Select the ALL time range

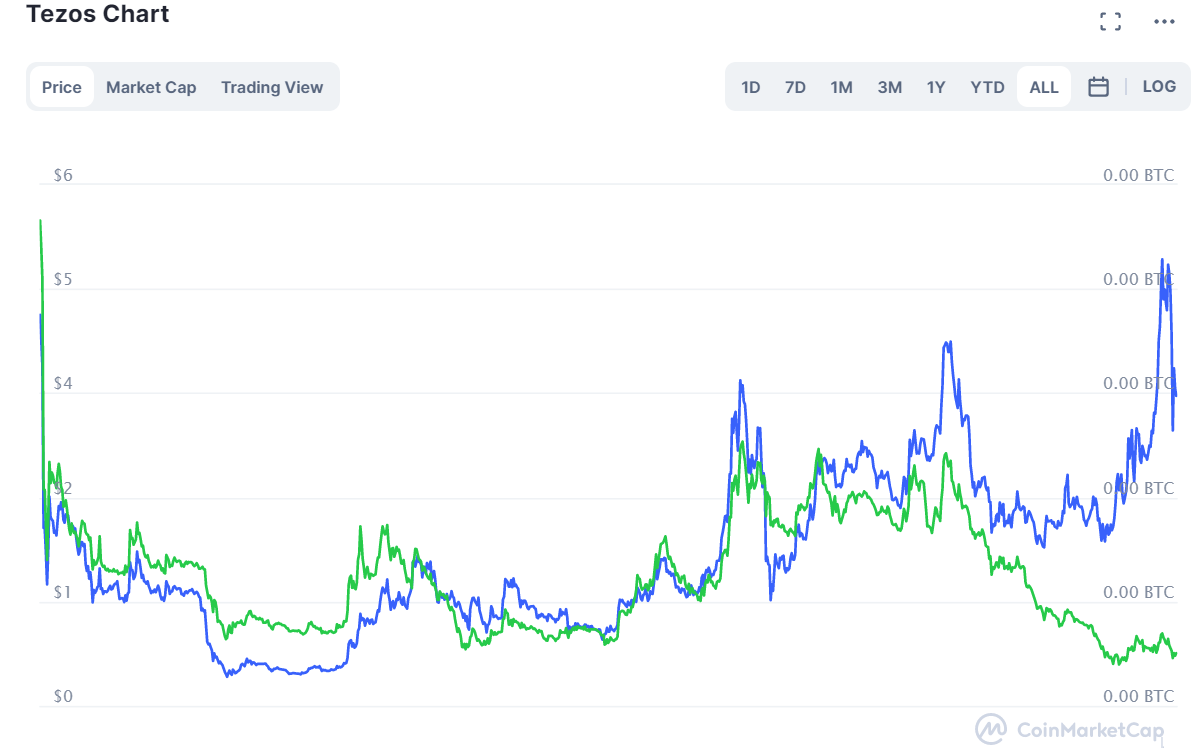tap(1044, 87)
